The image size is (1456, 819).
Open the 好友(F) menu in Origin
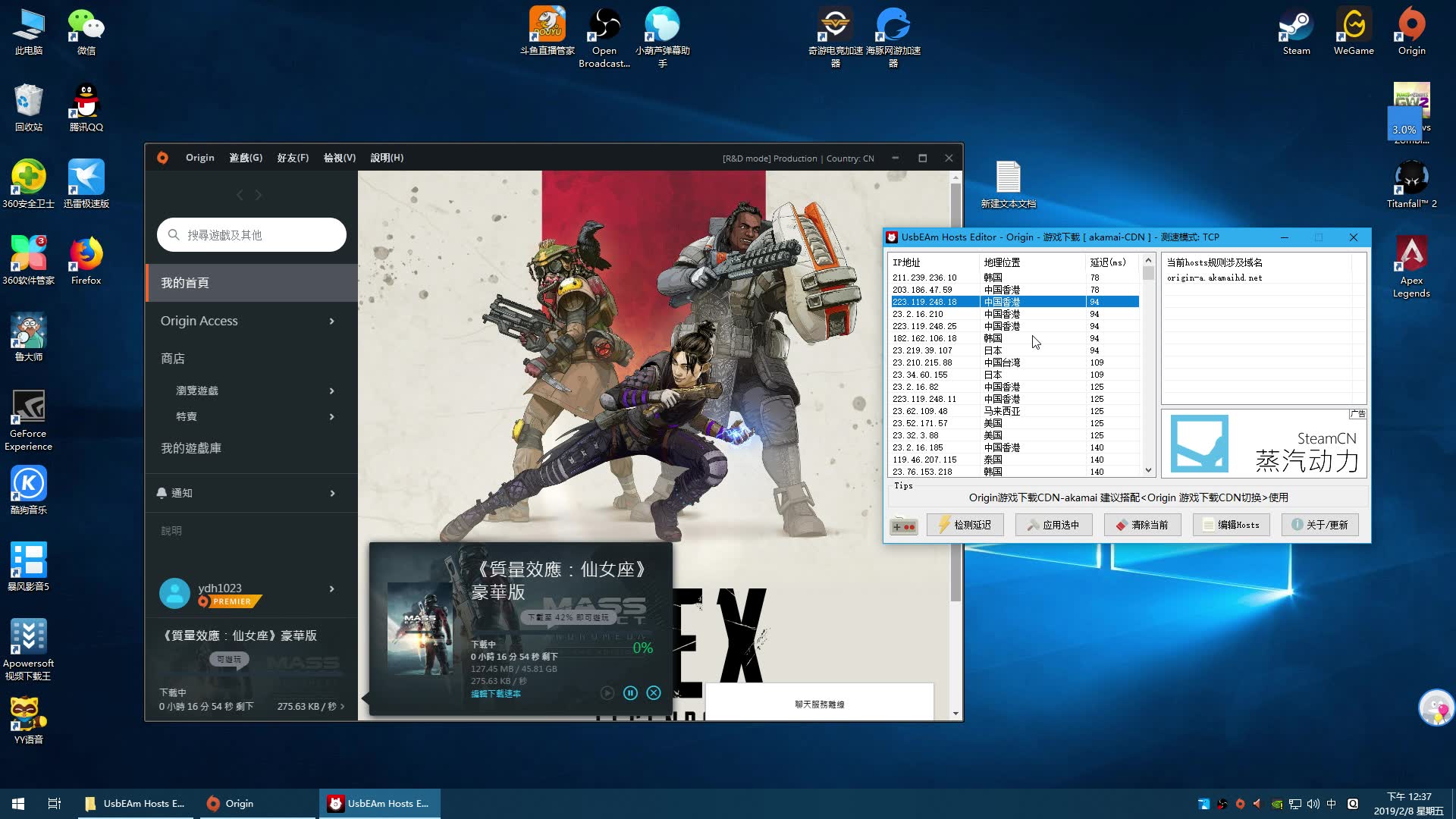point(293,158)
